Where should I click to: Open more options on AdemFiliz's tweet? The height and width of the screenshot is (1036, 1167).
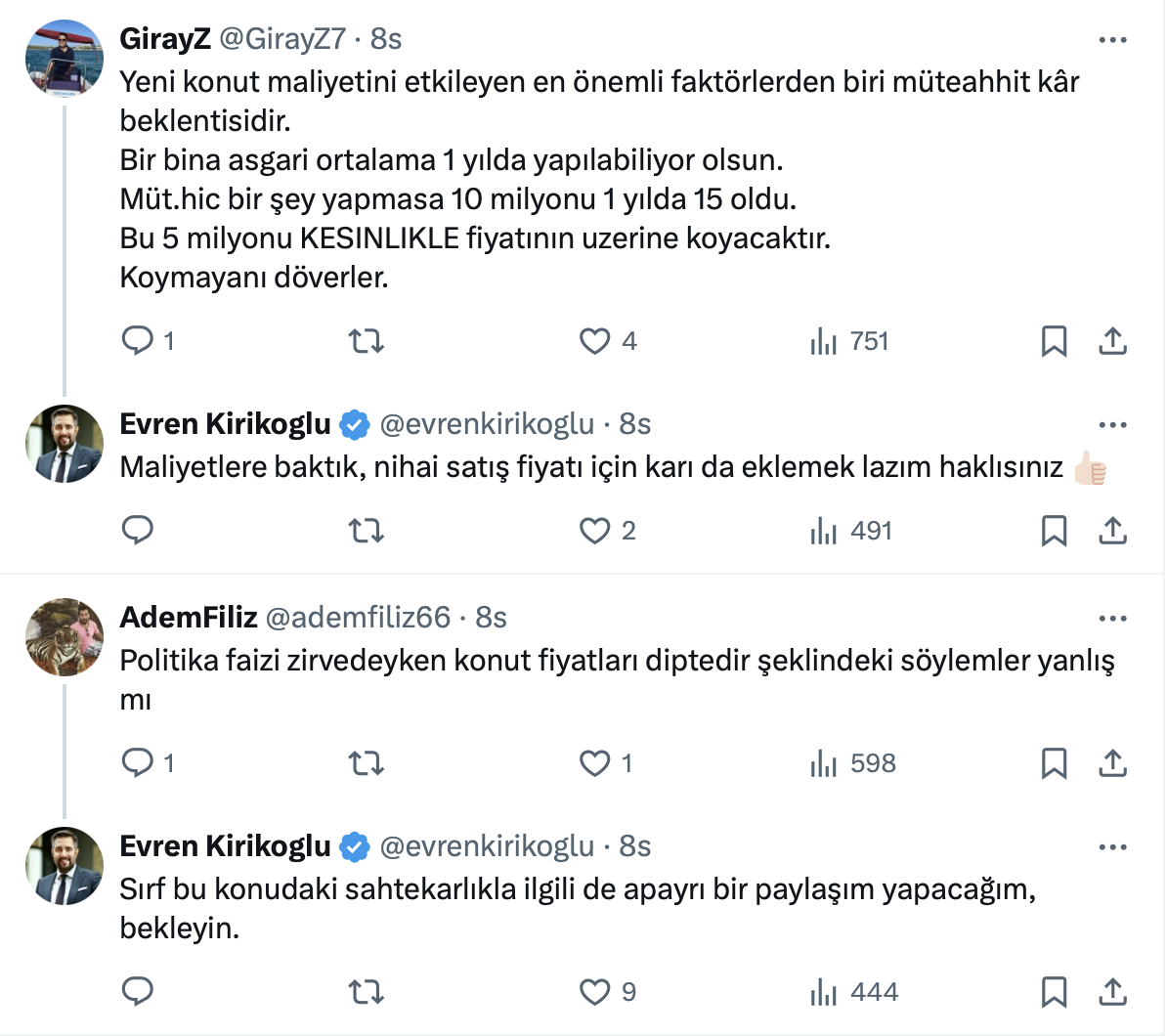1112,619
